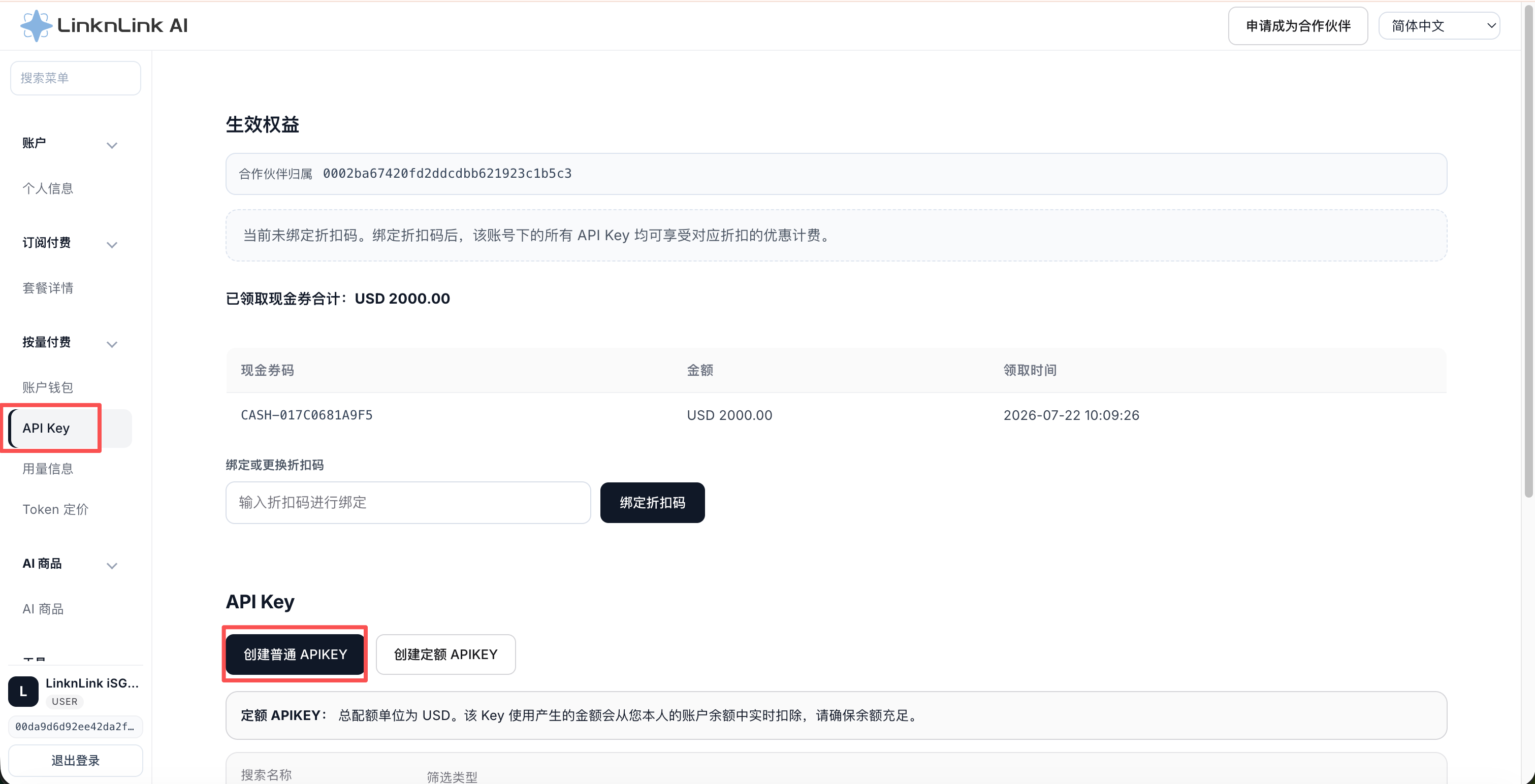This screenshot has width=1535, height=784.
Task: Focus the 输入折扣码进行绑定 input field
Action: [x=408, y=502]
